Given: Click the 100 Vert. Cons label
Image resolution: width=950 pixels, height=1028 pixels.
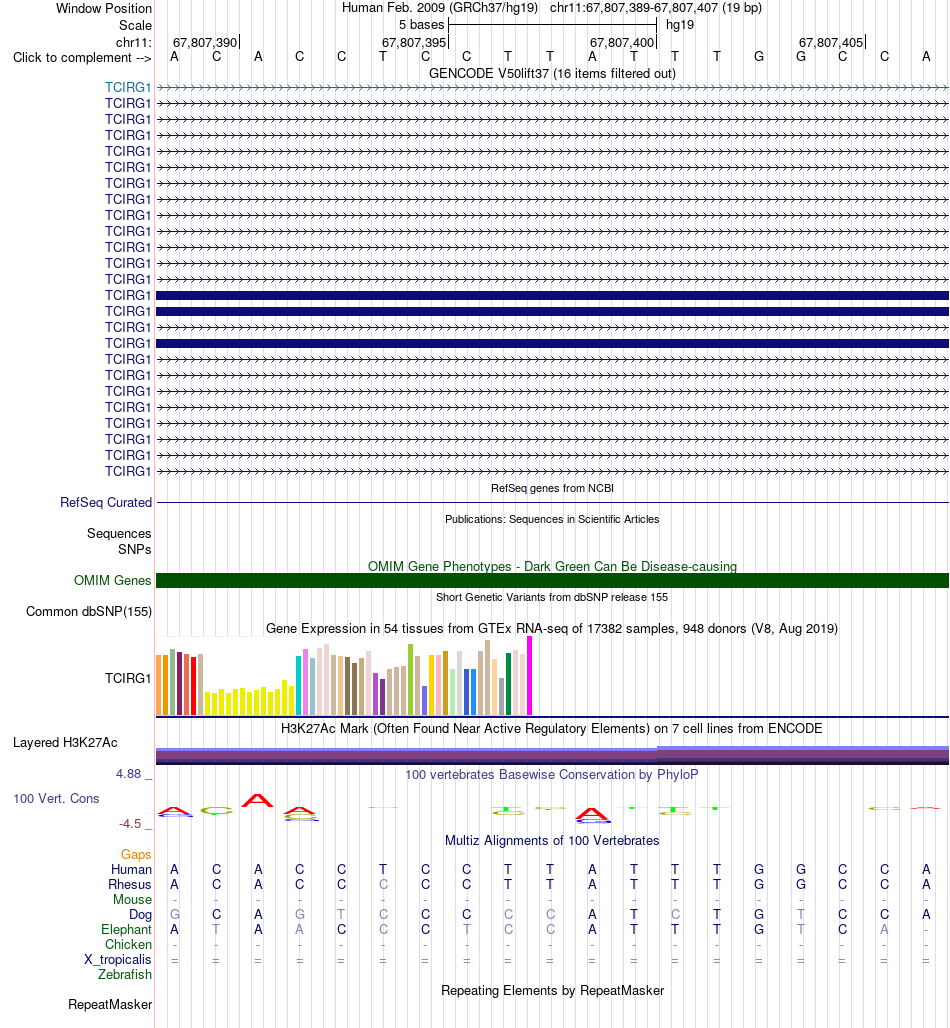Looking at the screenshot, I should click(x=56, y=799).
